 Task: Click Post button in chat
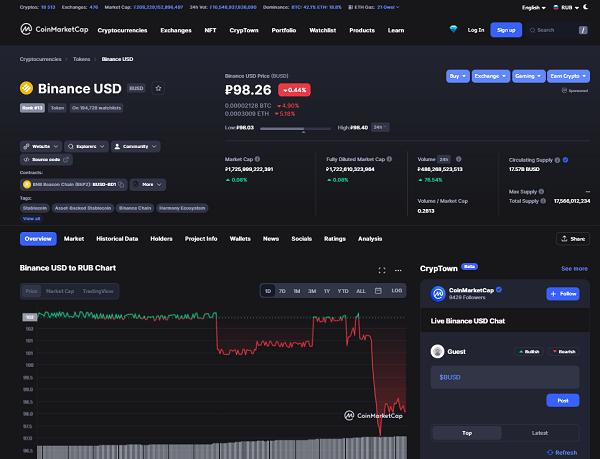[562, 400]
